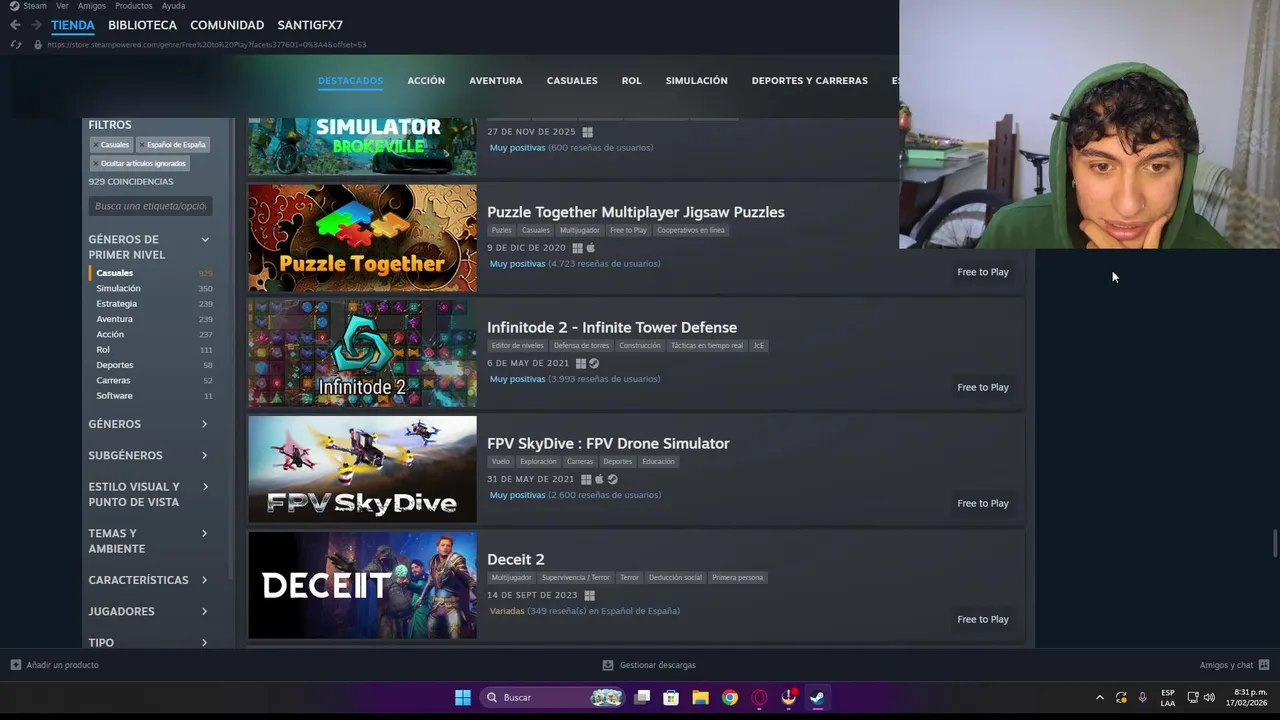The height and width of the screenshot is (720, 1280).
Task: Toggle the Estrategia genre filter
Action: point(152,304)
